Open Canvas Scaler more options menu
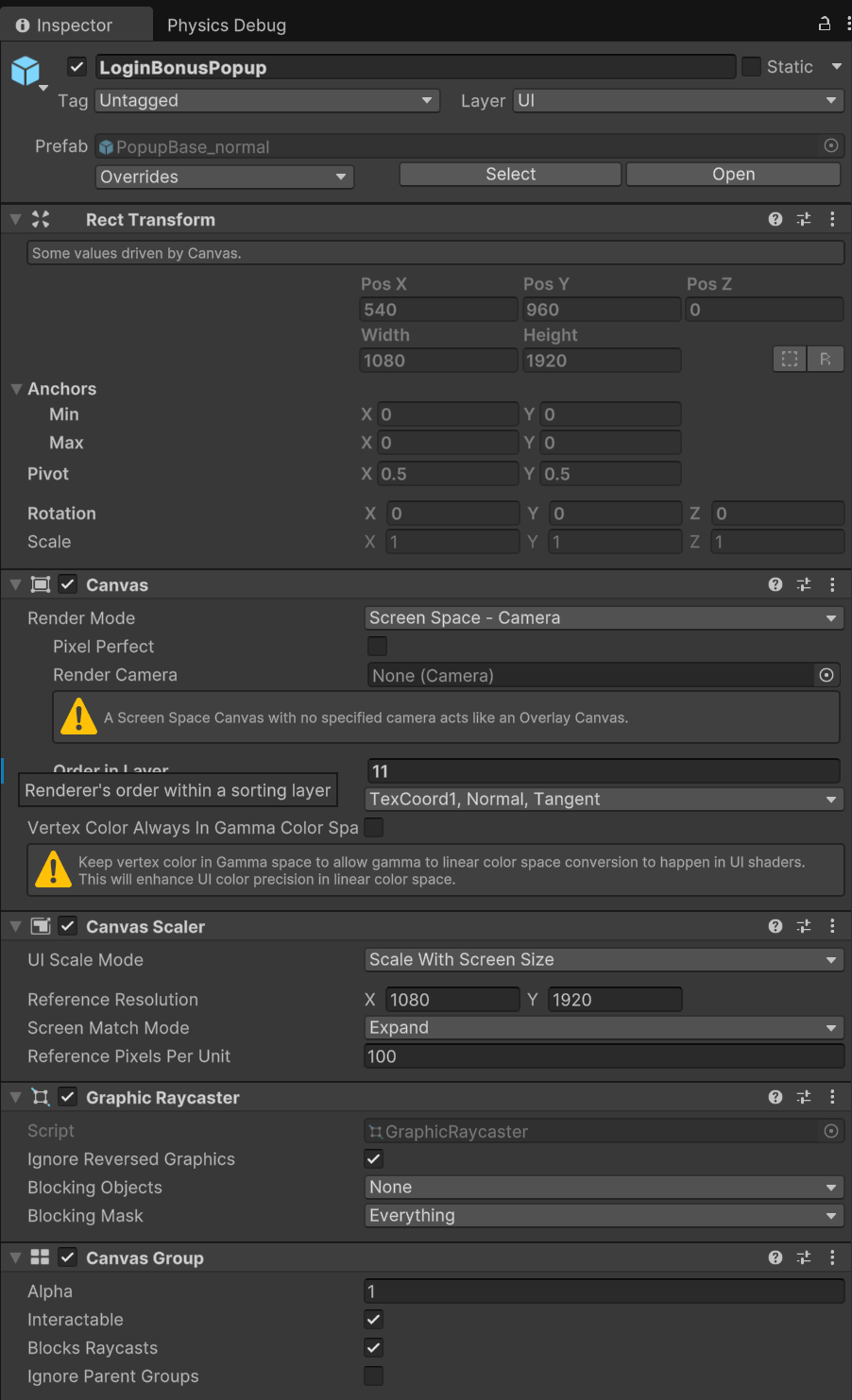The height and width of the screenshot is (1400, 852). [x=832, y=926]
